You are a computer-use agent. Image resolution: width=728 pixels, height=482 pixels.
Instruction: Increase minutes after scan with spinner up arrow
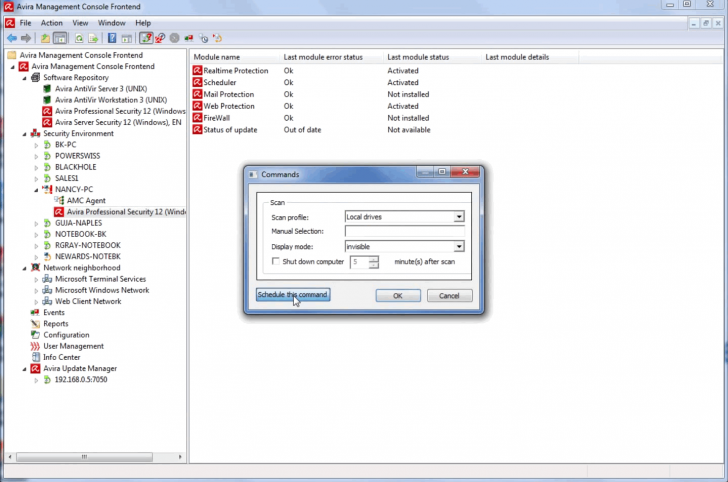(374, 259)
